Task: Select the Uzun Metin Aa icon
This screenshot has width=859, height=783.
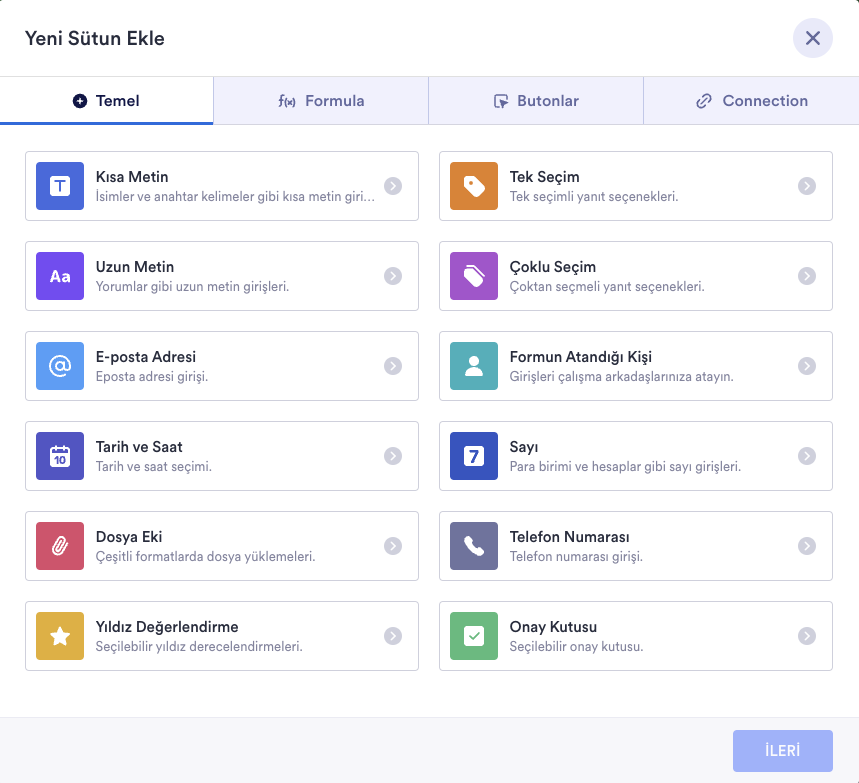Action: coord(60,276)
